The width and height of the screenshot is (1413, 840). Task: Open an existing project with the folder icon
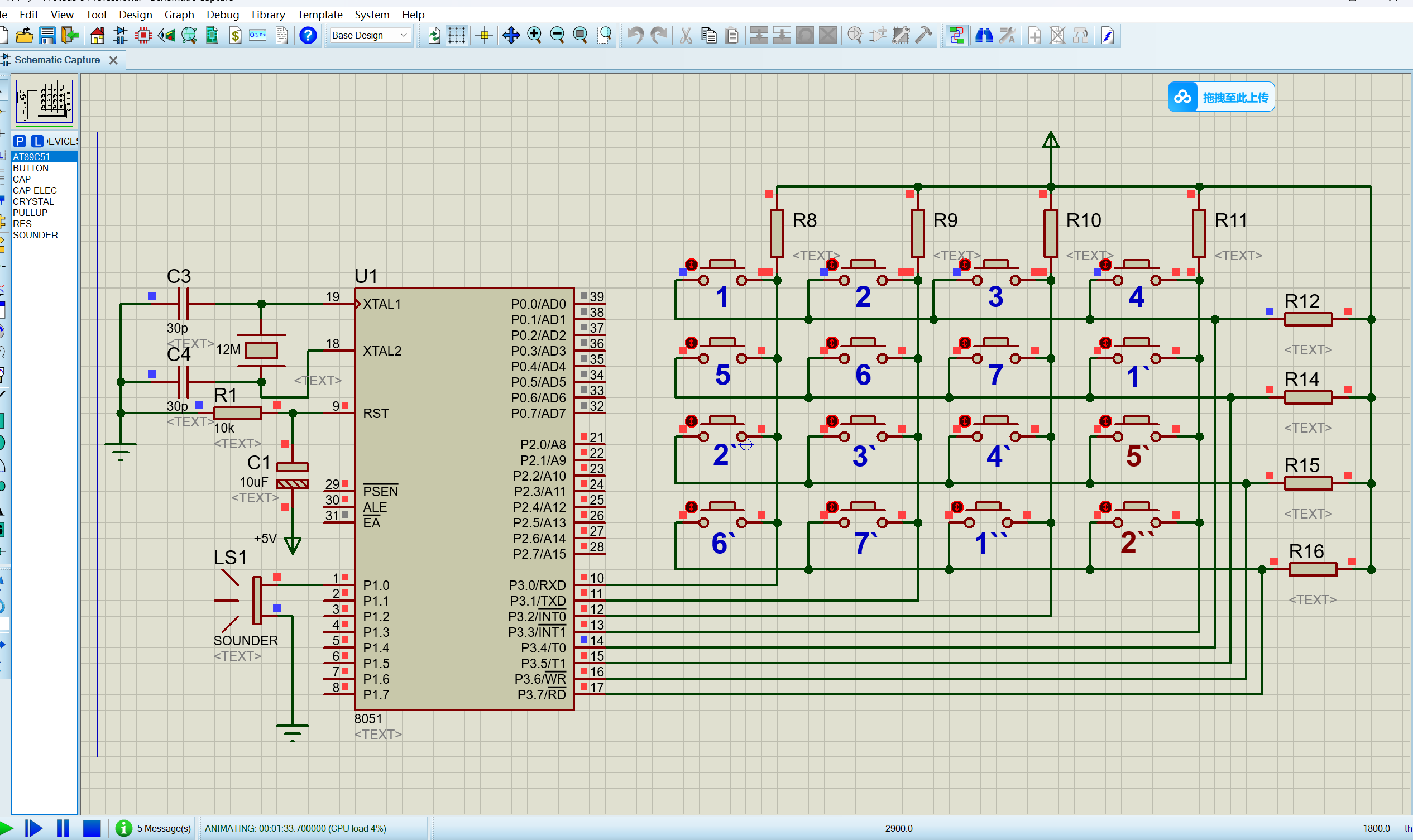click(x=25, y=36)
